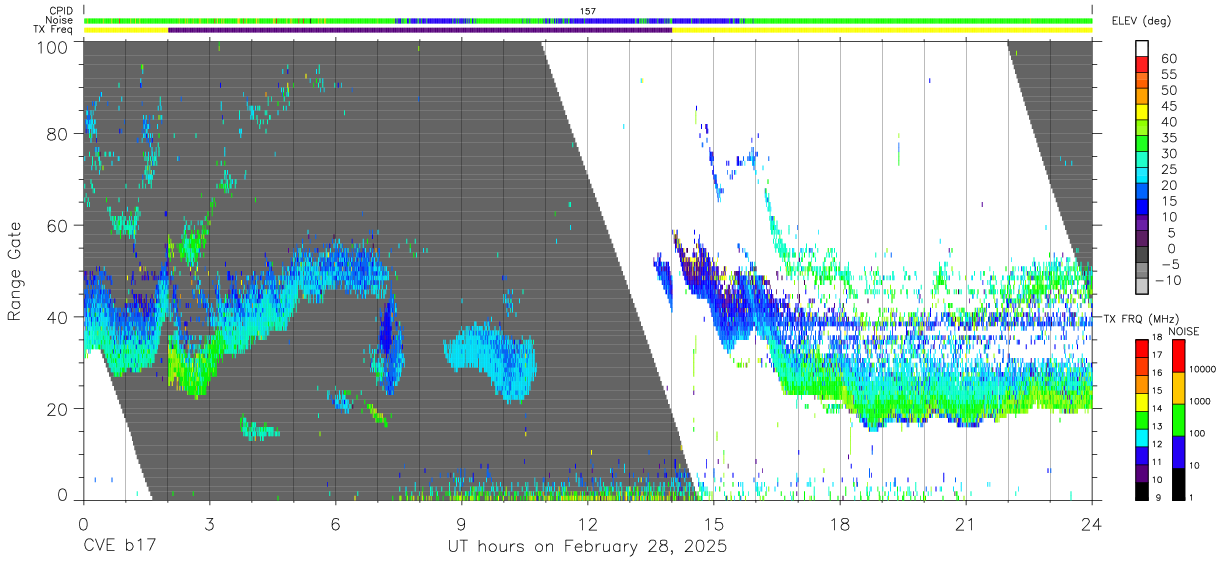The width and height of the screenshot is (1228, 567).
Task: Click the 55 tick on ELEV colorbar
Action: point(1167,75)
